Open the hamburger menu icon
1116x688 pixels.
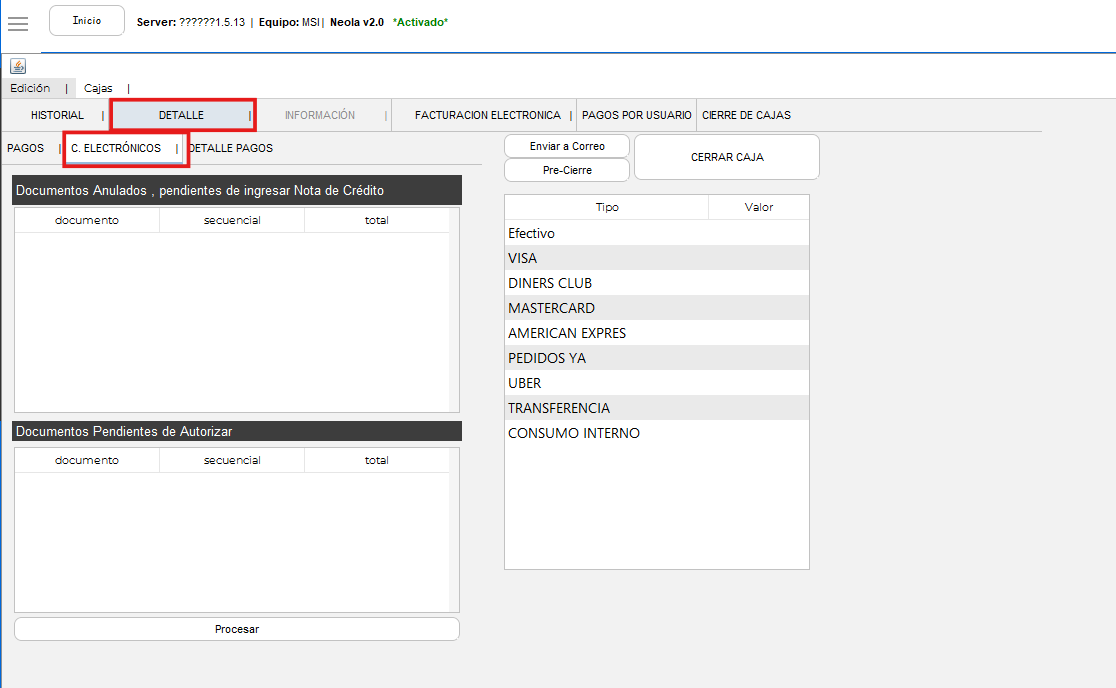(x=18, y=24)
